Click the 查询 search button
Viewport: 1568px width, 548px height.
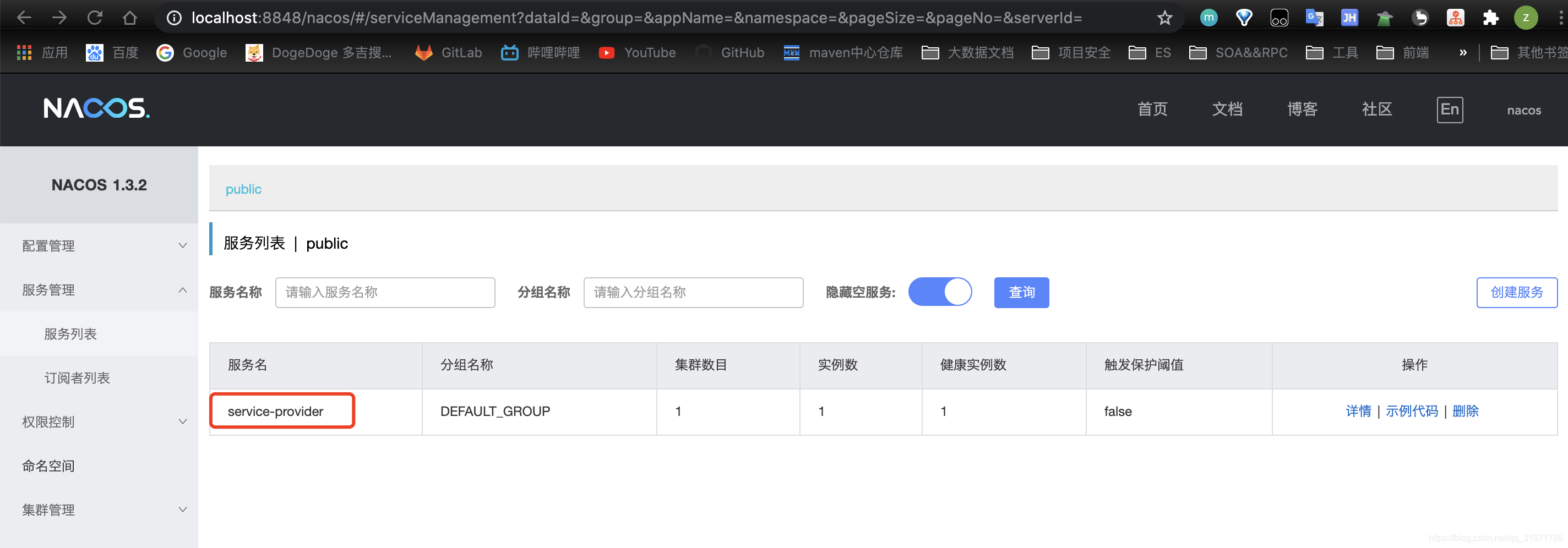1021,293
